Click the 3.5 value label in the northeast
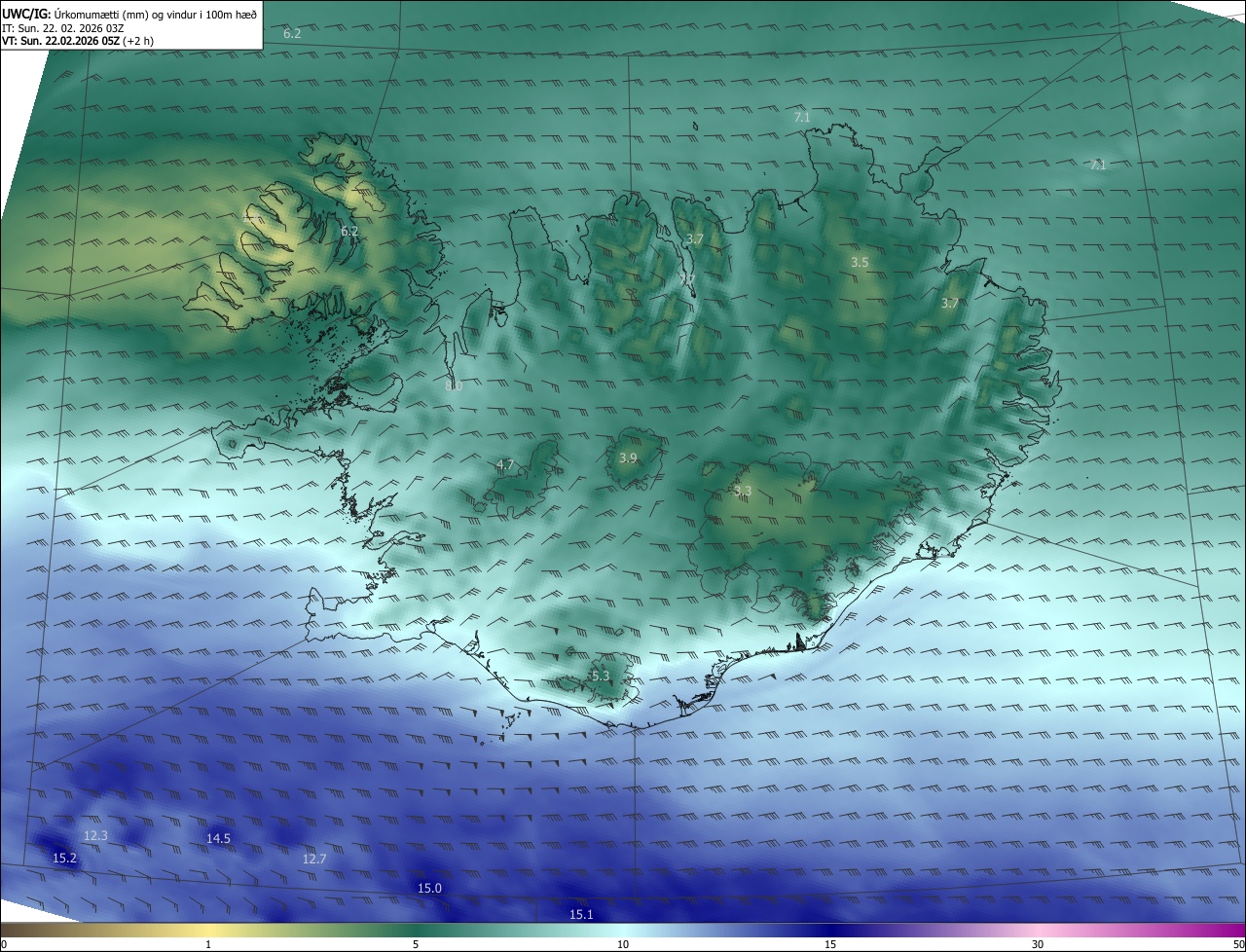 pos(860,262)
